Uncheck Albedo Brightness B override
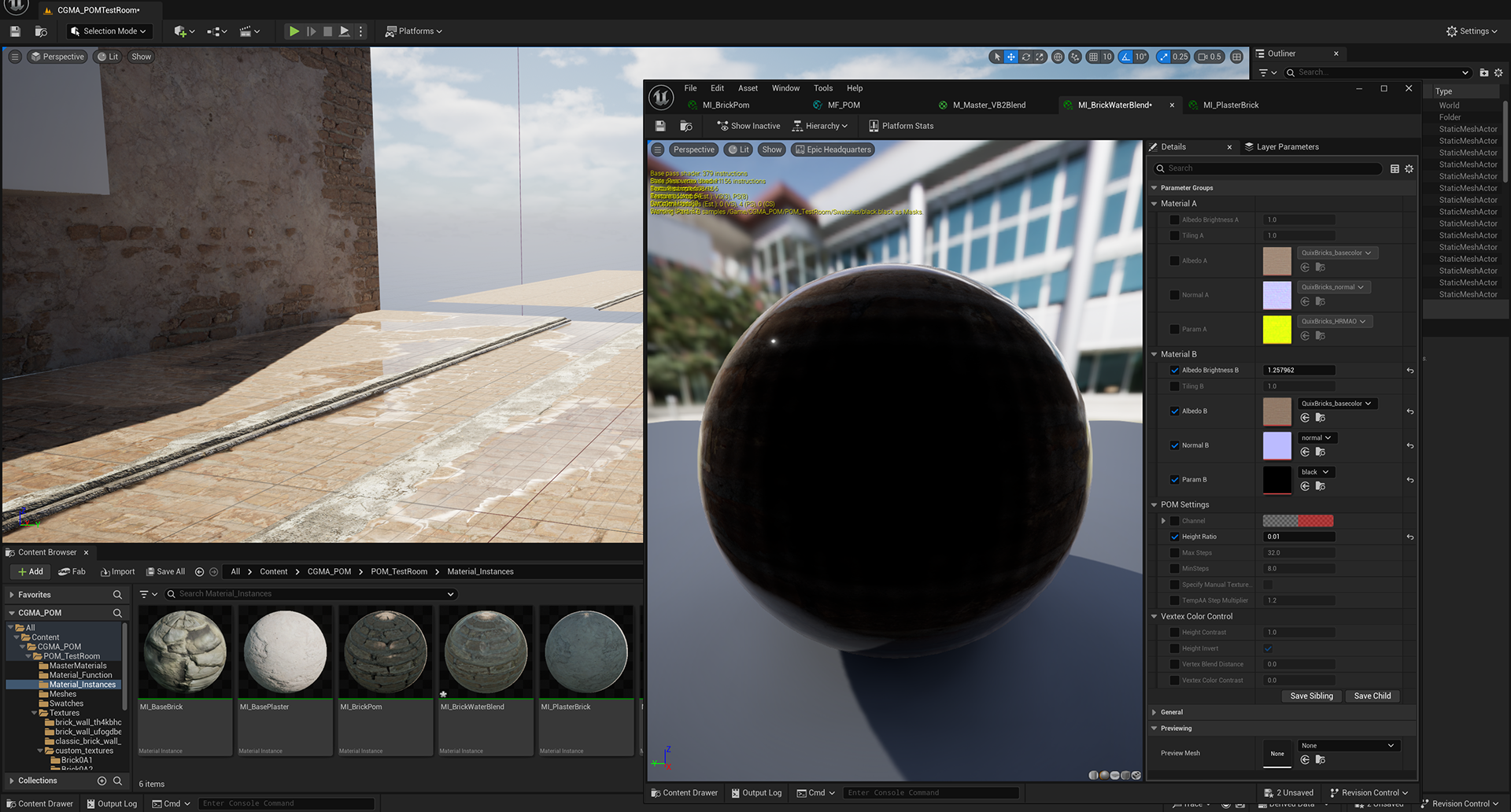 click(1175, 371)
